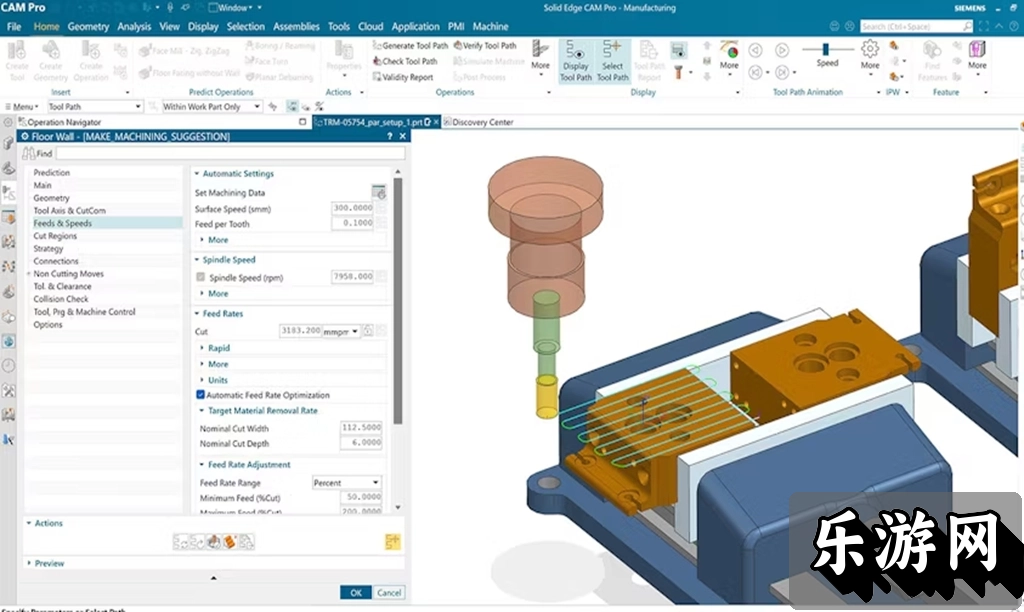The height and width of the screenshot is (612, 1024).
Task: Click the Minimum Feed (%Cut) field
Action: coord(361,496)
